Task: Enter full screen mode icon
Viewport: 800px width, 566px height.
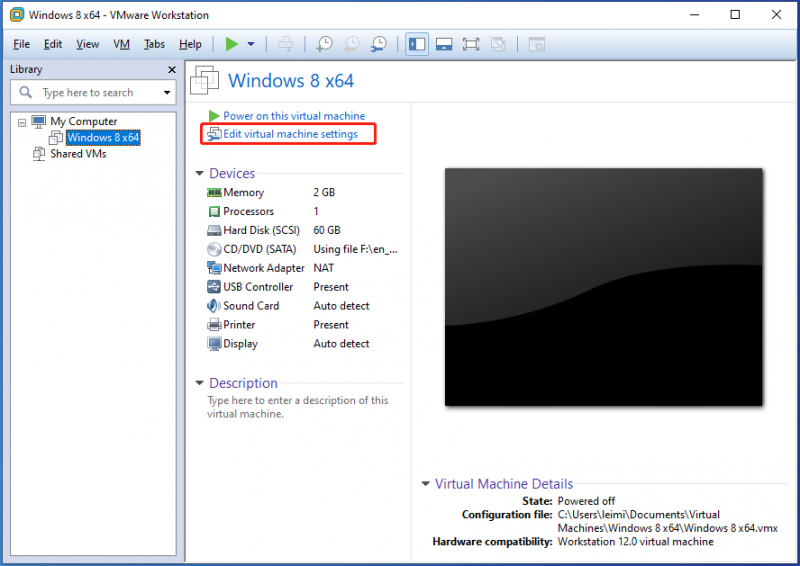Action: point(471,44)
